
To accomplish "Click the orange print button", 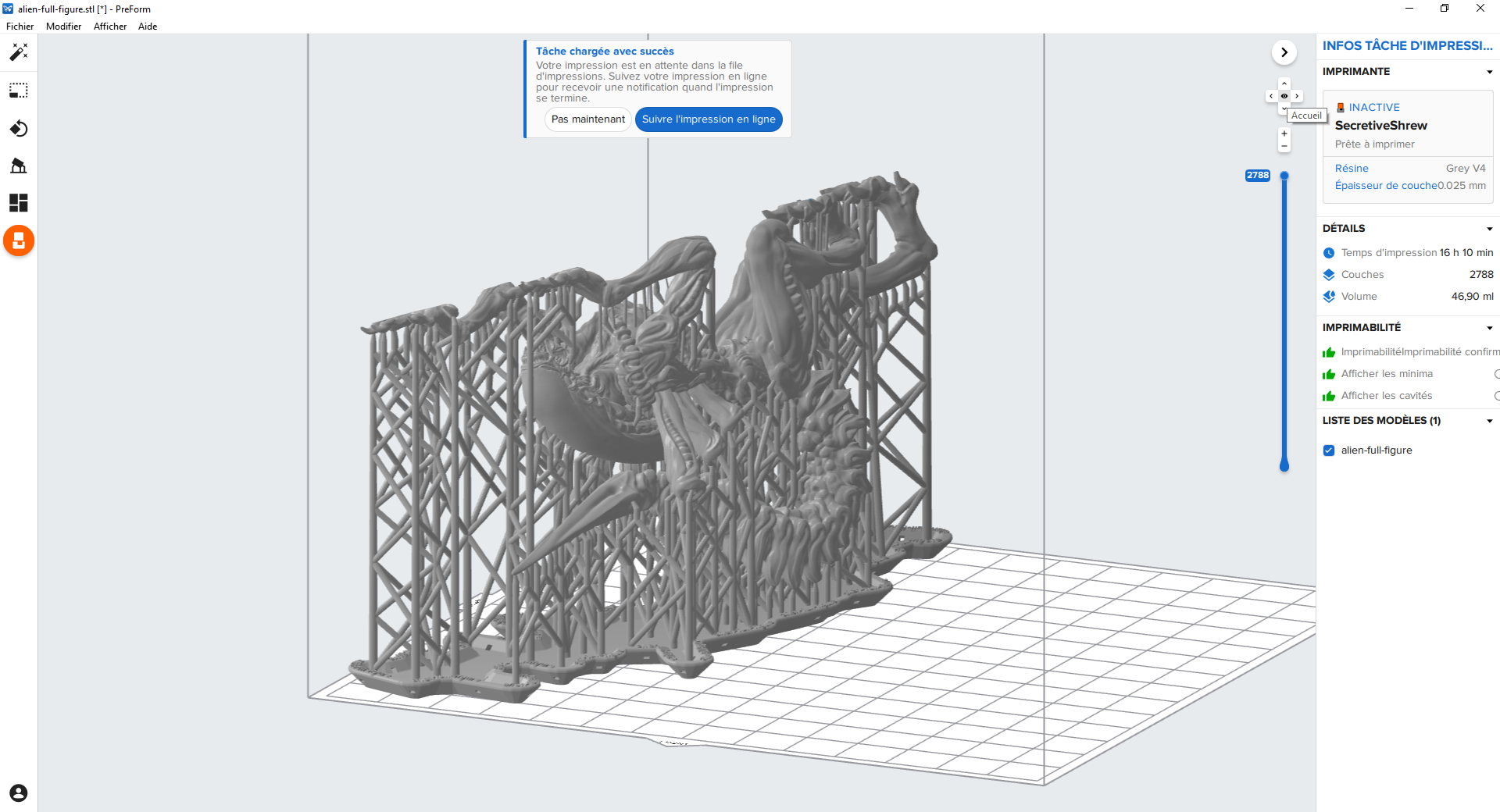I will coord(19,240).
